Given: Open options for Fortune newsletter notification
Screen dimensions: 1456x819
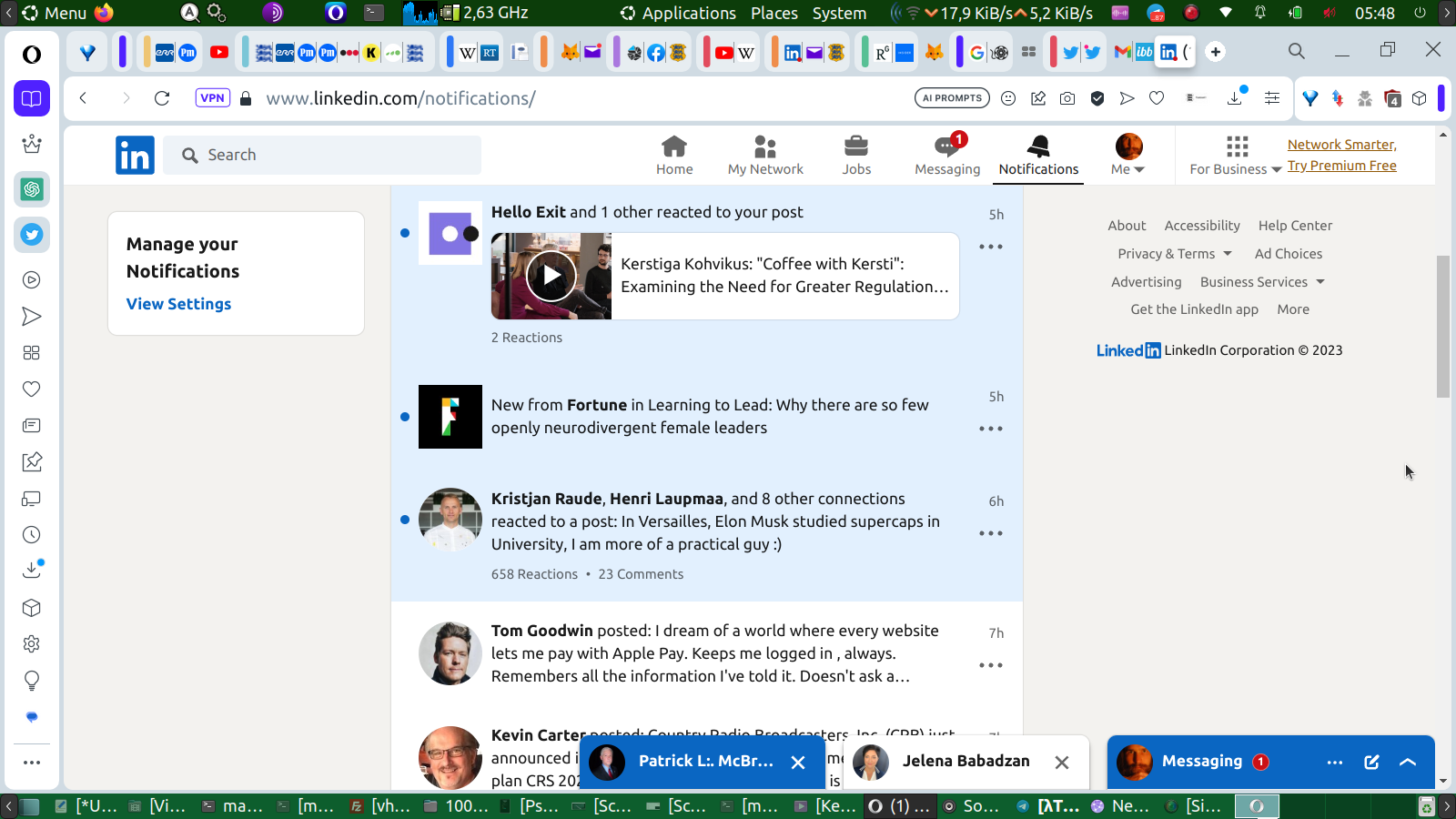Looking at the screenshot, I should [x=991, y=429].
